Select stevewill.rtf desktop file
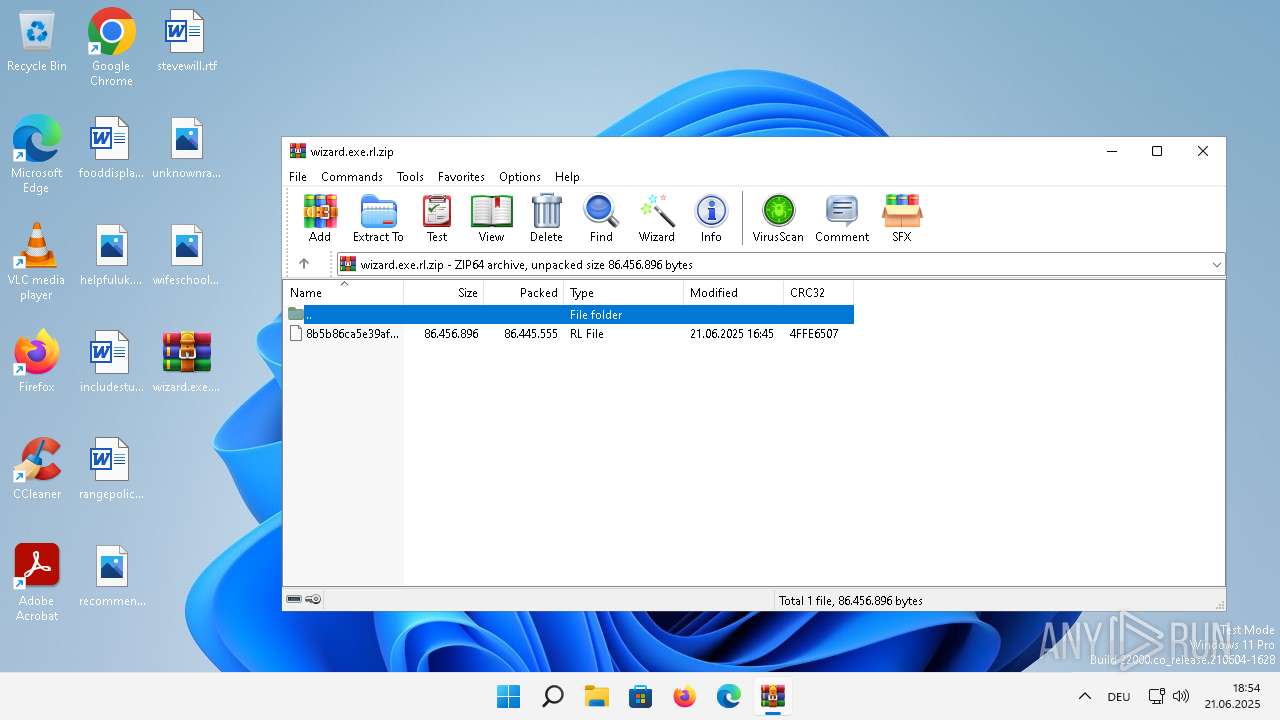This screenshot has width=1280, height=720. coord(186,42)
